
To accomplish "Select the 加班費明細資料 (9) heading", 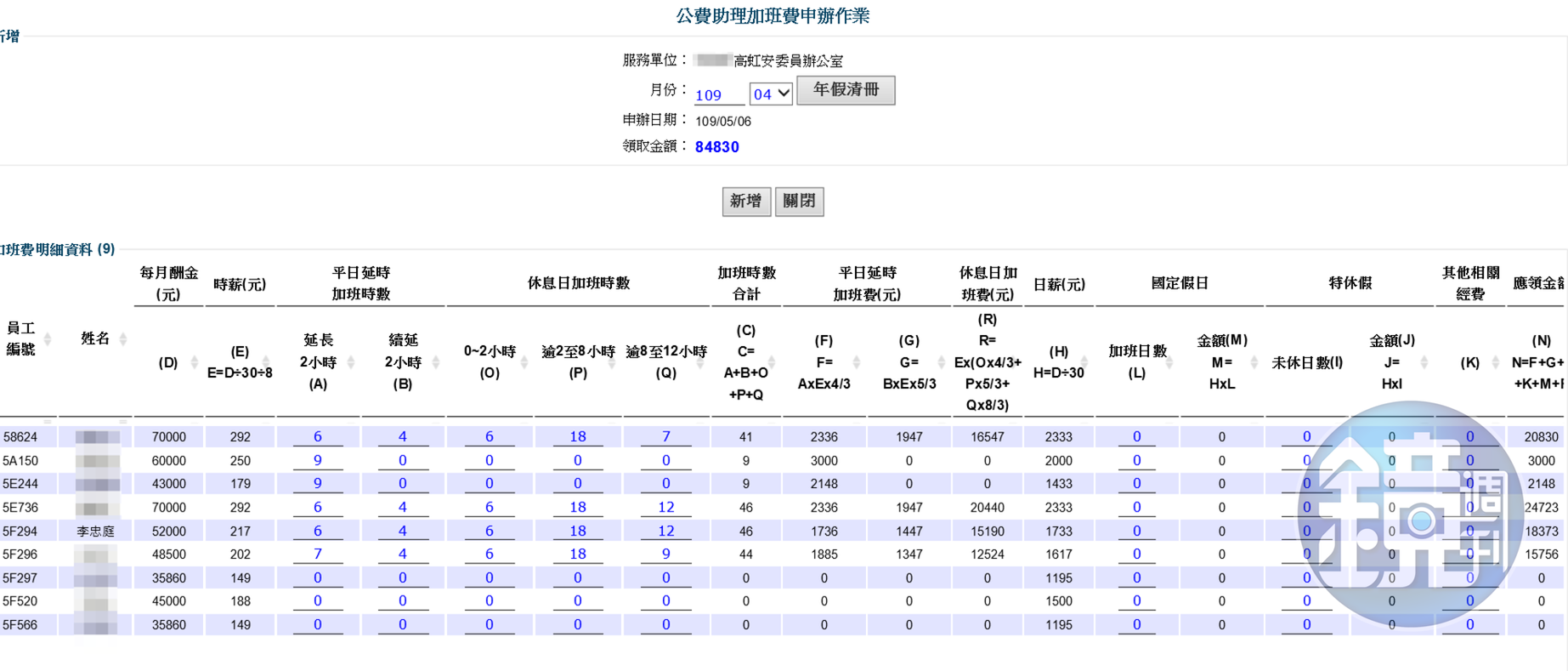I will pos(58,249).
